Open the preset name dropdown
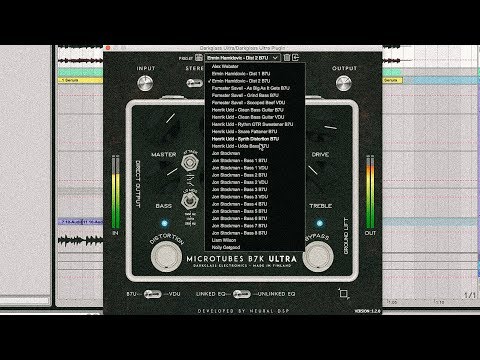Image resolution: width=480 pixels, height=360 pixels. (x=242, y=58)
